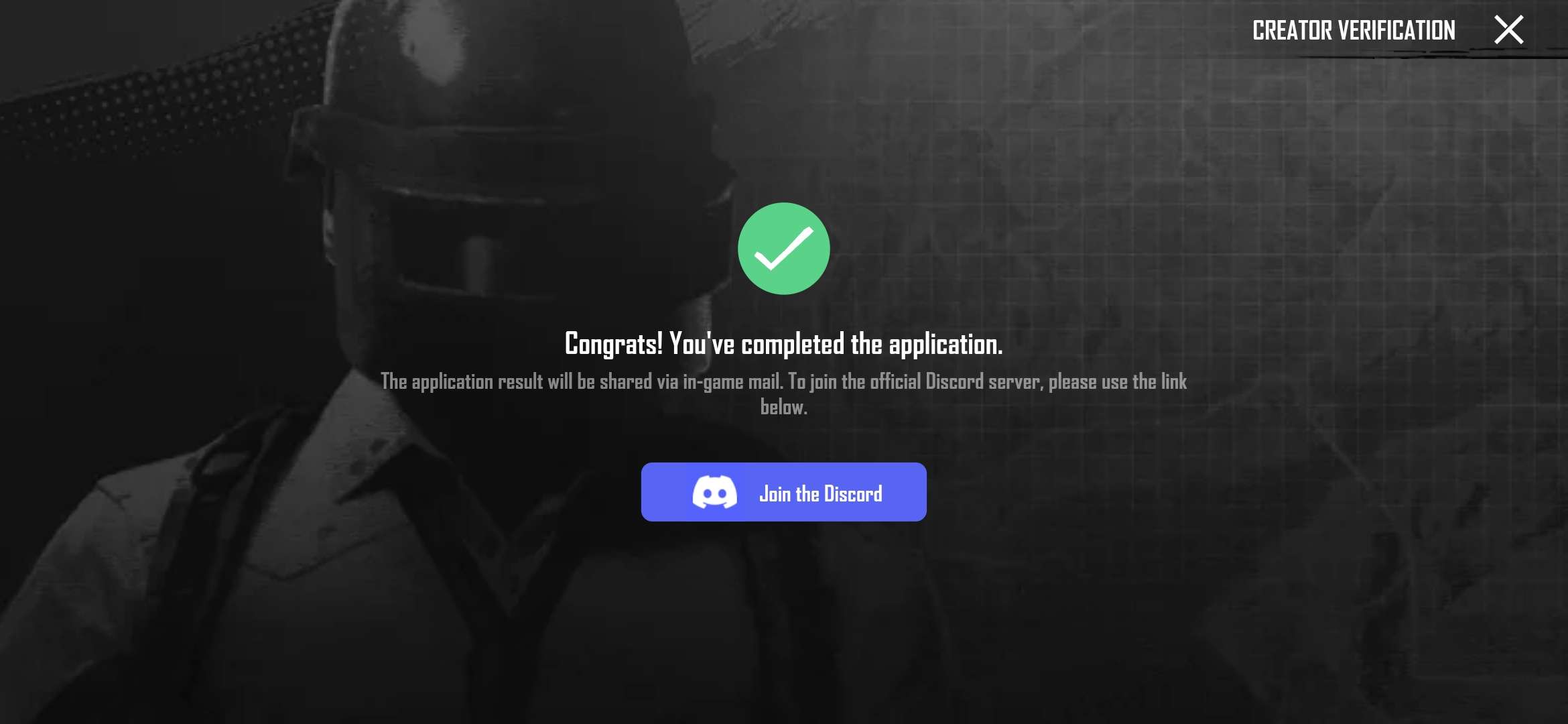Click the white checkmark inside the green circle
The height and width of the screenshot is (724, 1568).
pyautogui.click(x=783, y=249)
